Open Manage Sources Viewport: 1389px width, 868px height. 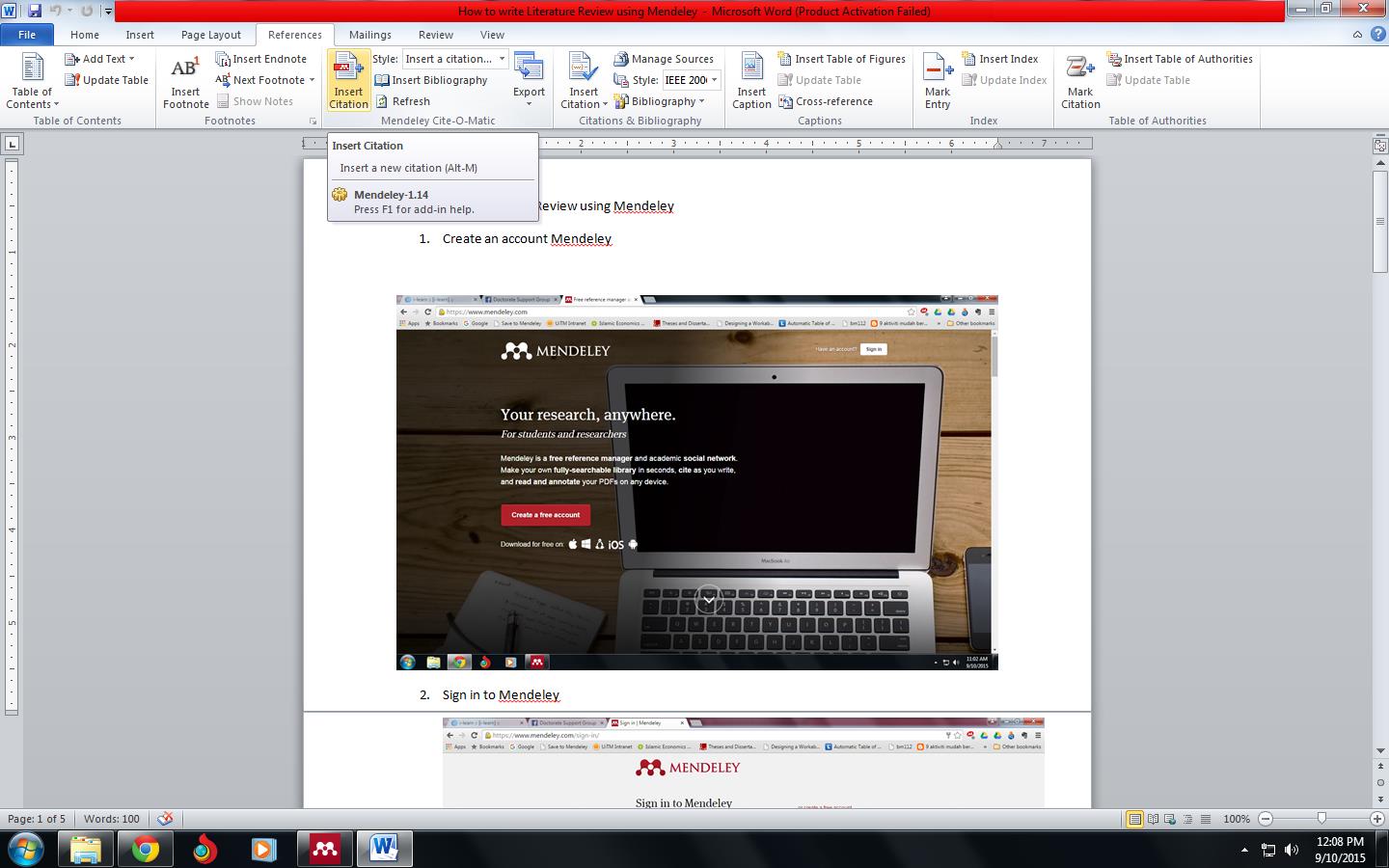pos(664,59)
